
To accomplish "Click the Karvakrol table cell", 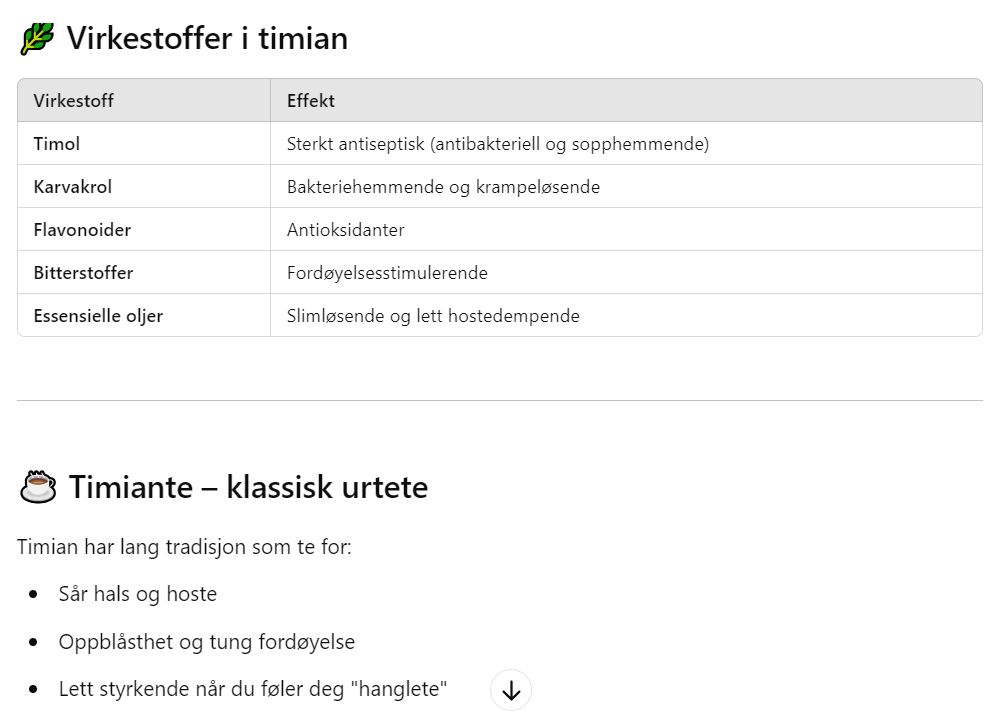I will tap(144, 187).
